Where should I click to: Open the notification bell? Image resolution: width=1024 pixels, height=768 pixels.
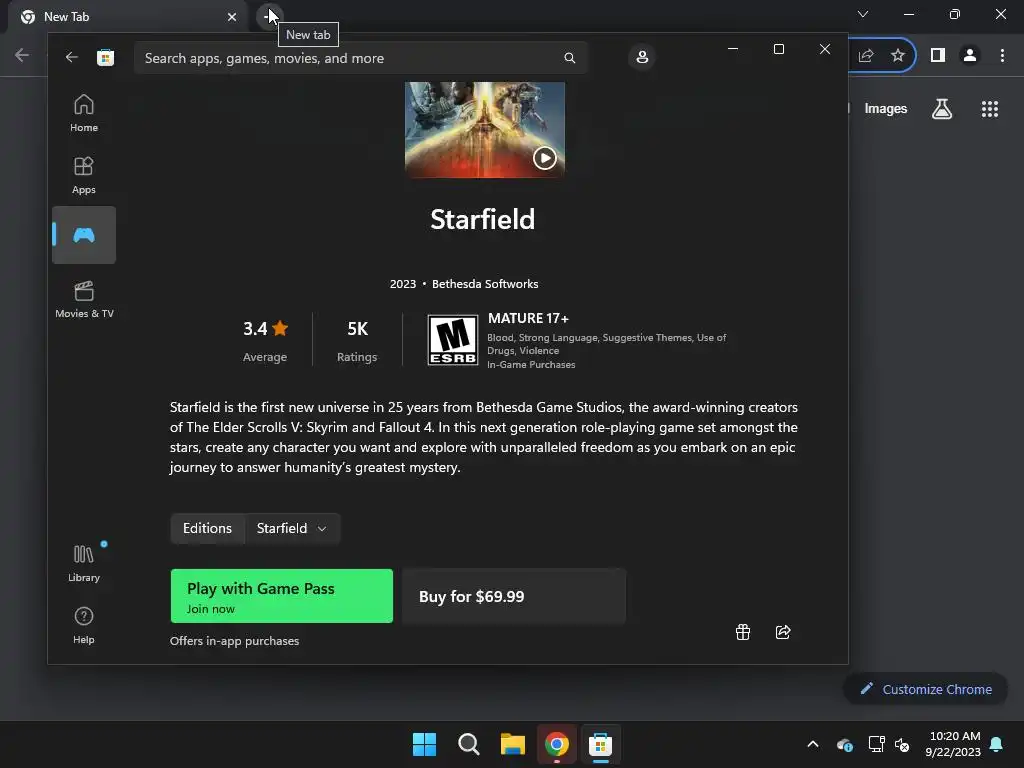pos(997,744)
